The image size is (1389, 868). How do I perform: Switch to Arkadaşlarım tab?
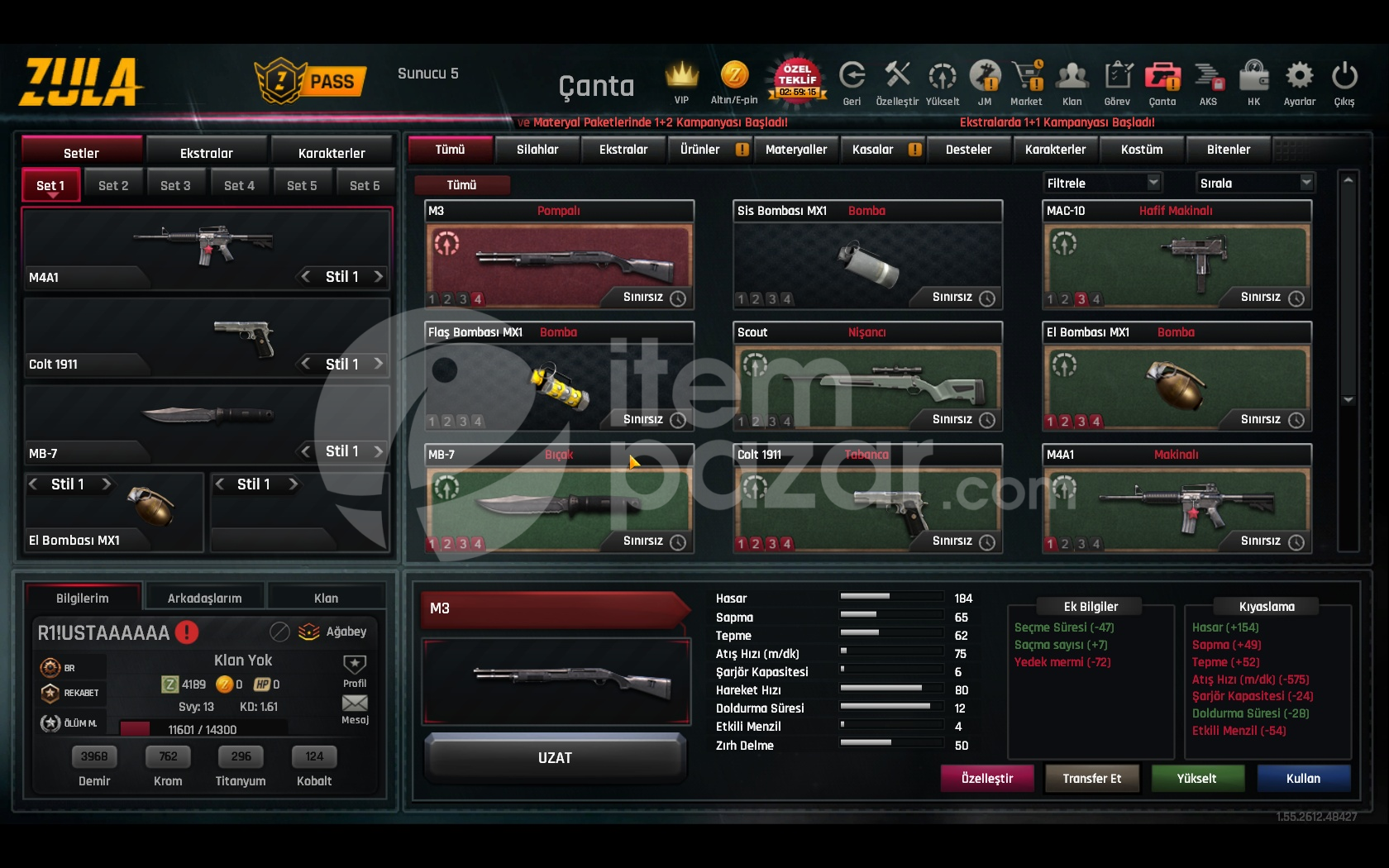click(205, 598)
